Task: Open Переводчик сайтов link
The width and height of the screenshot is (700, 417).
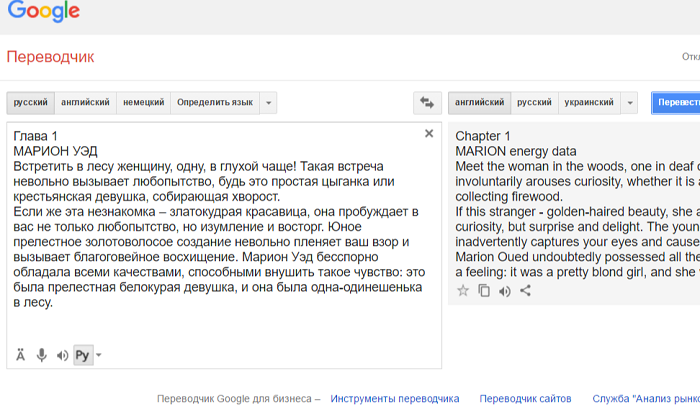Action: (525, 399)
